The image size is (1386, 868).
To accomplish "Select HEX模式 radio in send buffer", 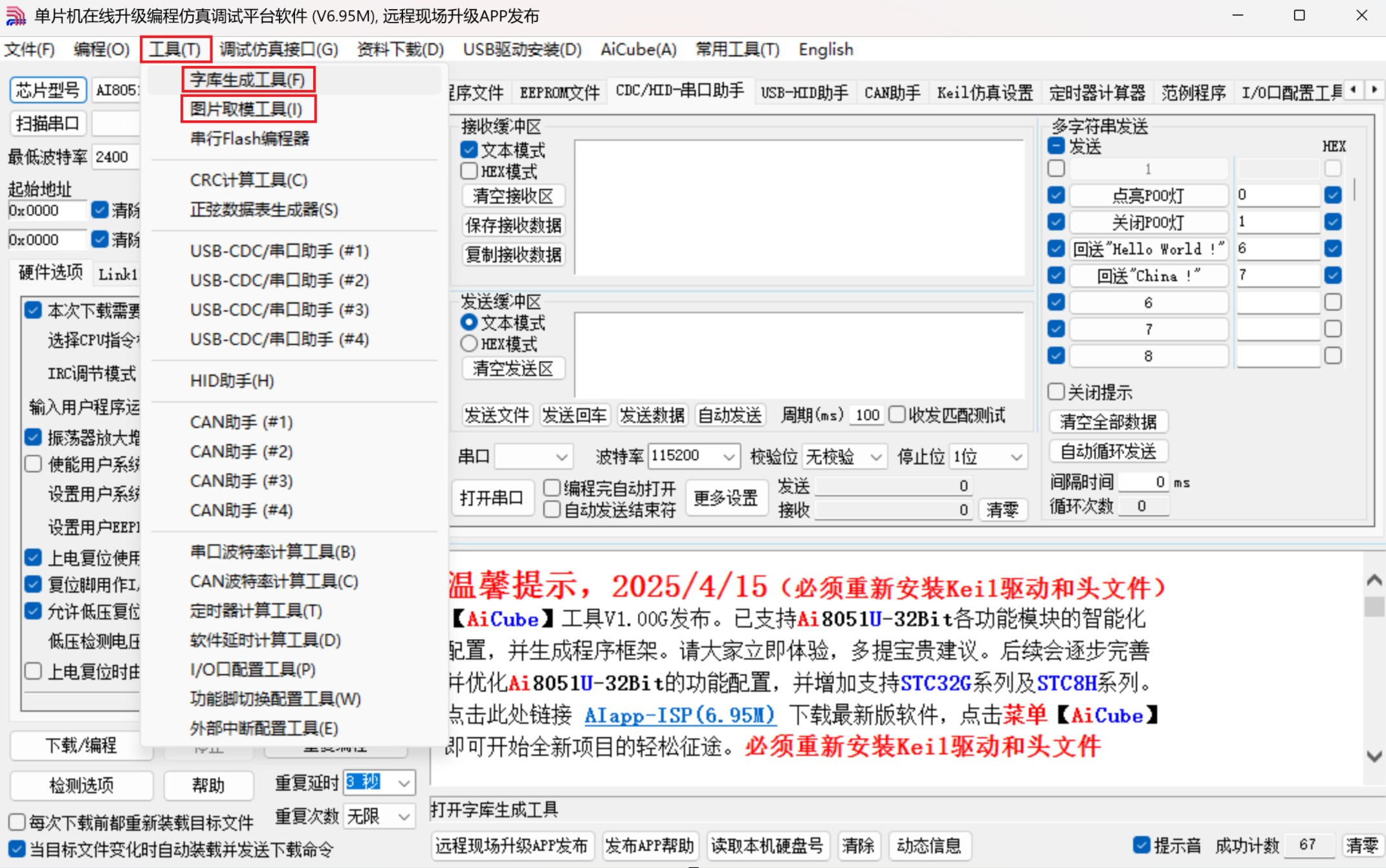I will click(469, 343).
